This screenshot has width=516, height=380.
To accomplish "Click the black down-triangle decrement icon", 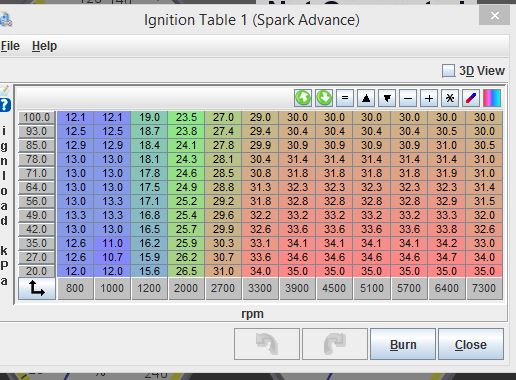I will (387, 98).
